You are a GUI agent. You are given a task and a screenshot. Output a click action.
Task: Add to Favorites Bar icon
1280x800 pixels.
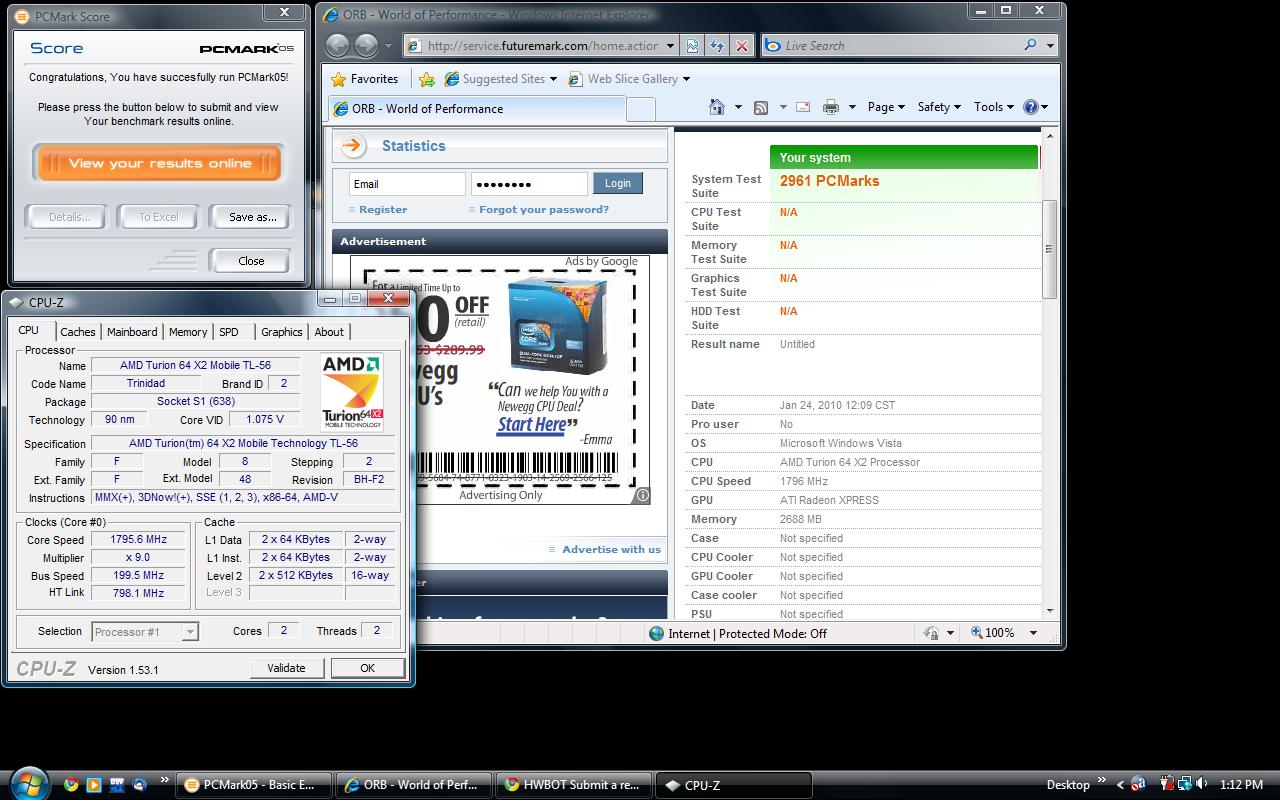pyautogui.click(x=427, y=79)
